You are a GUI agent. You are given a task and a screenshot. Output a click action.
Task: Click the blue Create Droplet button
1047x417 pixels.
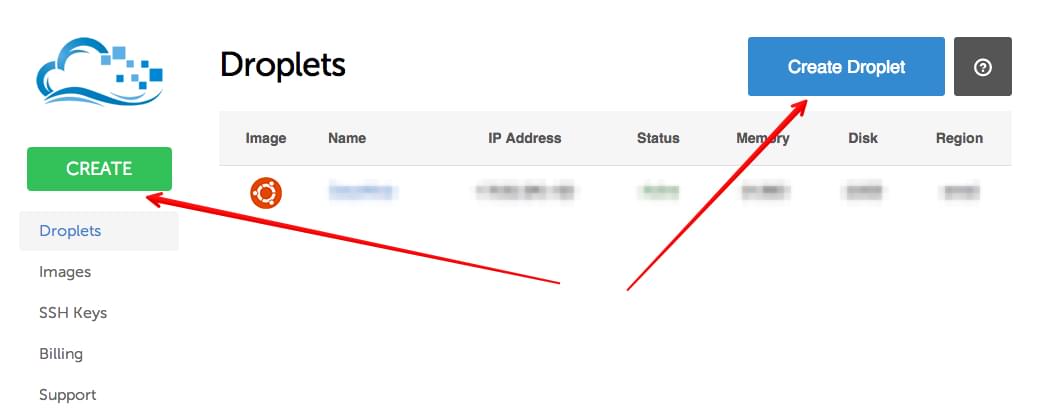tap(846, 67)
